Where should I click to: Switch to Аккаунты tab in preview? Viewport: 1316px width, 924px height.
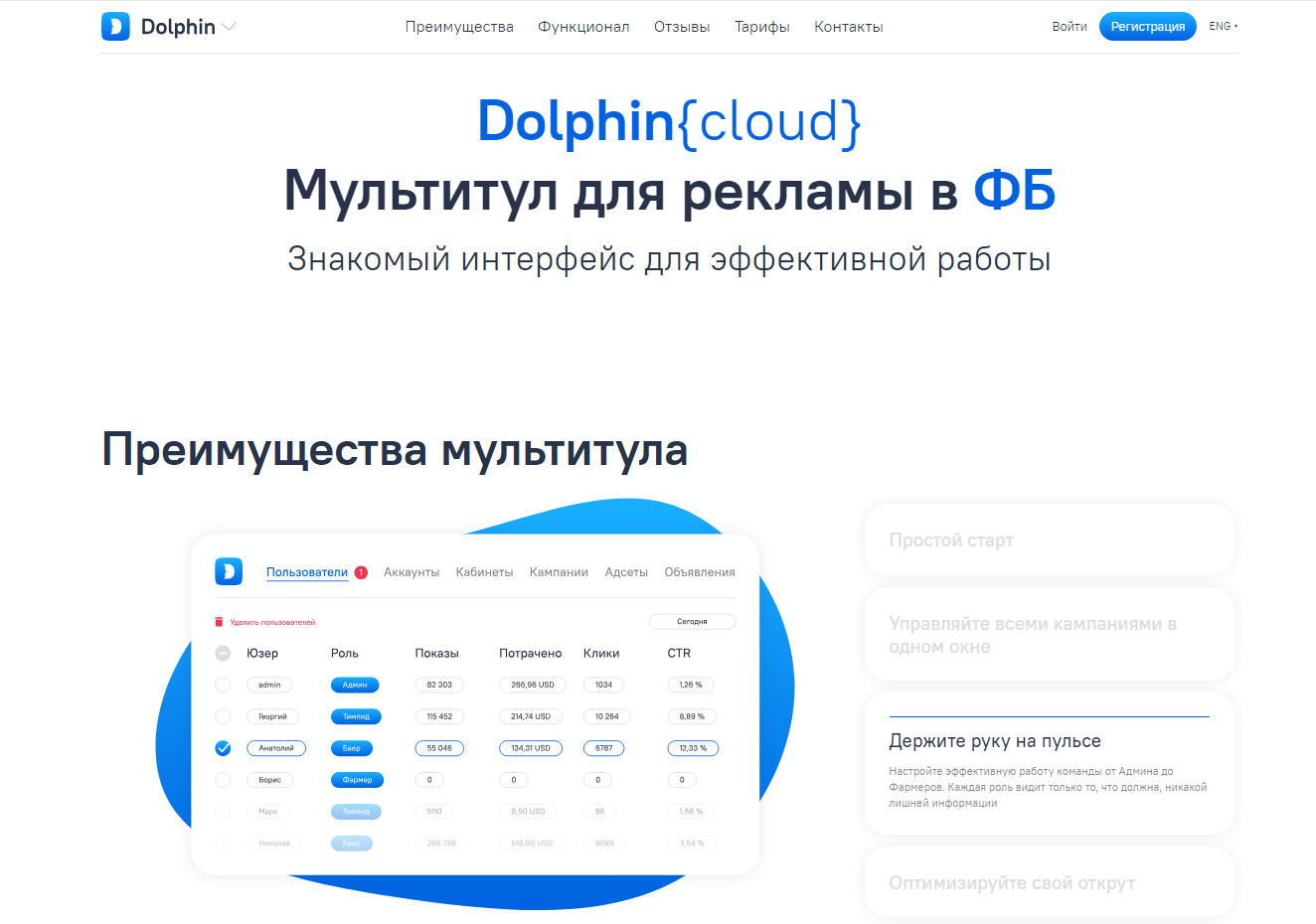411,572
